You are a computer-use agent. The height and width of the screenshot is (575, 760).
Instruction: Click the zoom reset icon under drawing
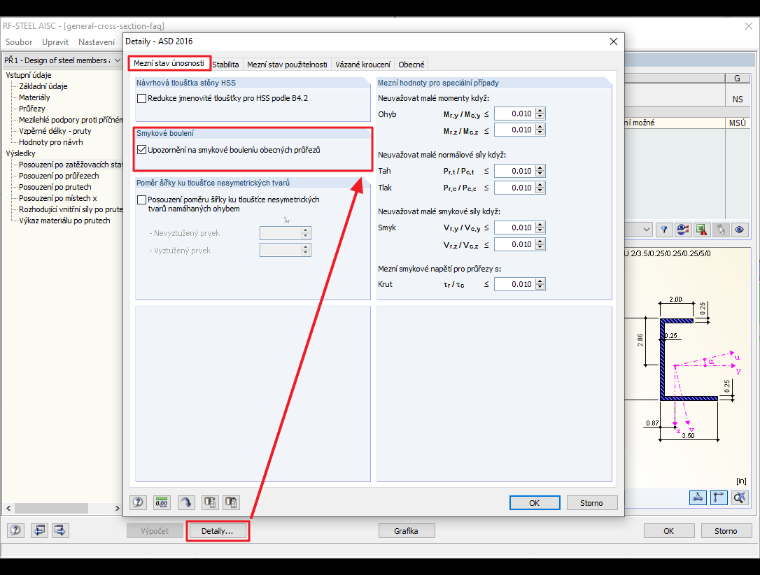740,497
